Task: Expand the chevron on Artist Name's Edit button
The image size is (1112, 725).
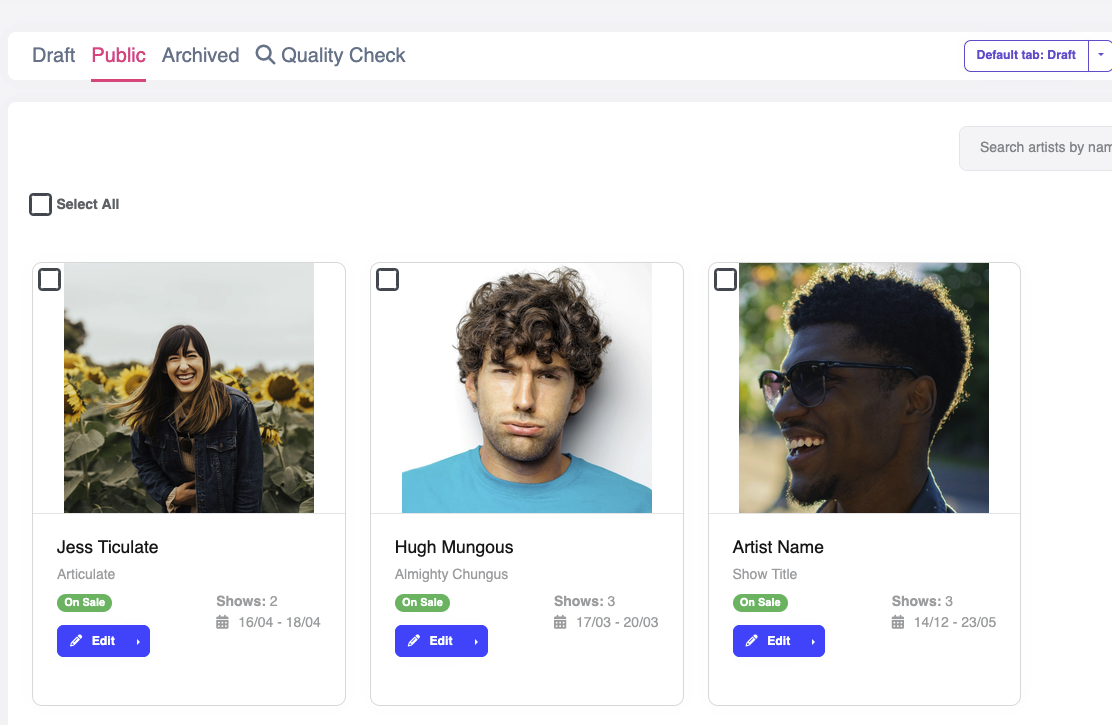Action: 812,641
